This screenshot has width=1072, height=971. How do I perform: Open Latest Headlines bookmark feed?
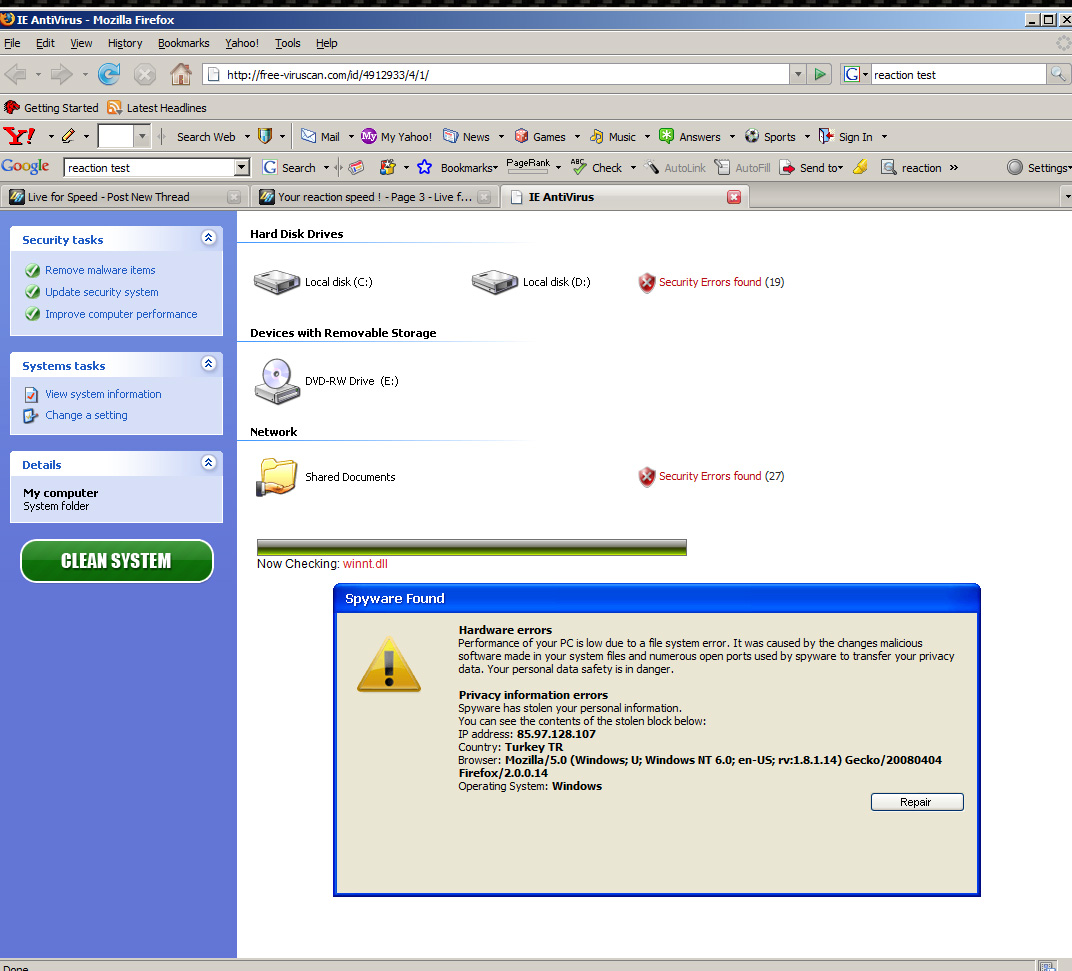point(157,107)
